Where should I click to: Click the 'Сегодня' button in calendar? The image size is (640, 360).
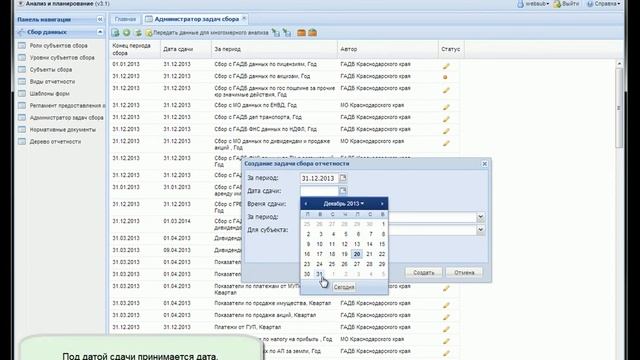(x=344, y=287)
